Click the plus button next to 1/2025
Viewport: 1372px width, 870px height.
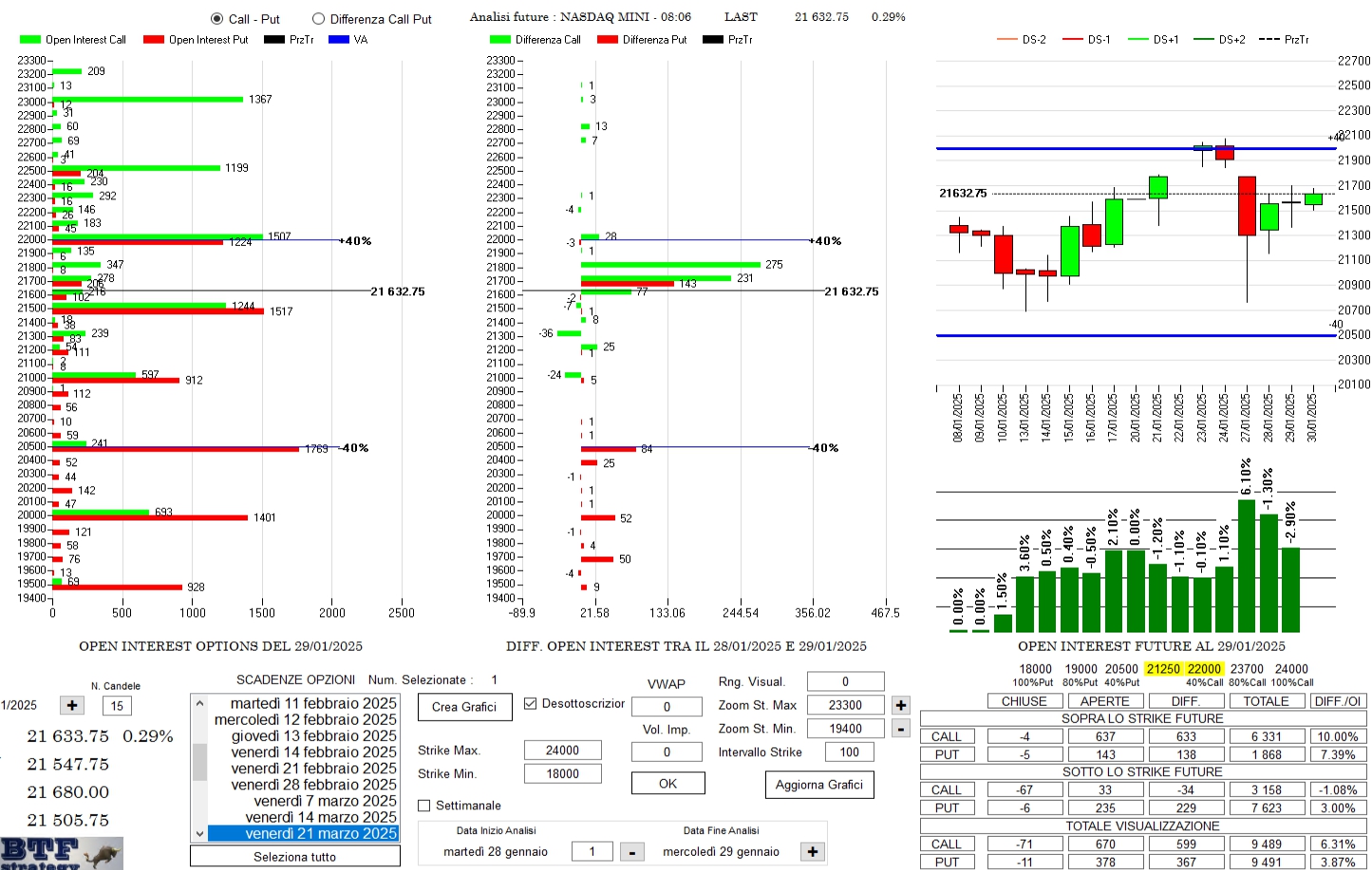[72, 705]
